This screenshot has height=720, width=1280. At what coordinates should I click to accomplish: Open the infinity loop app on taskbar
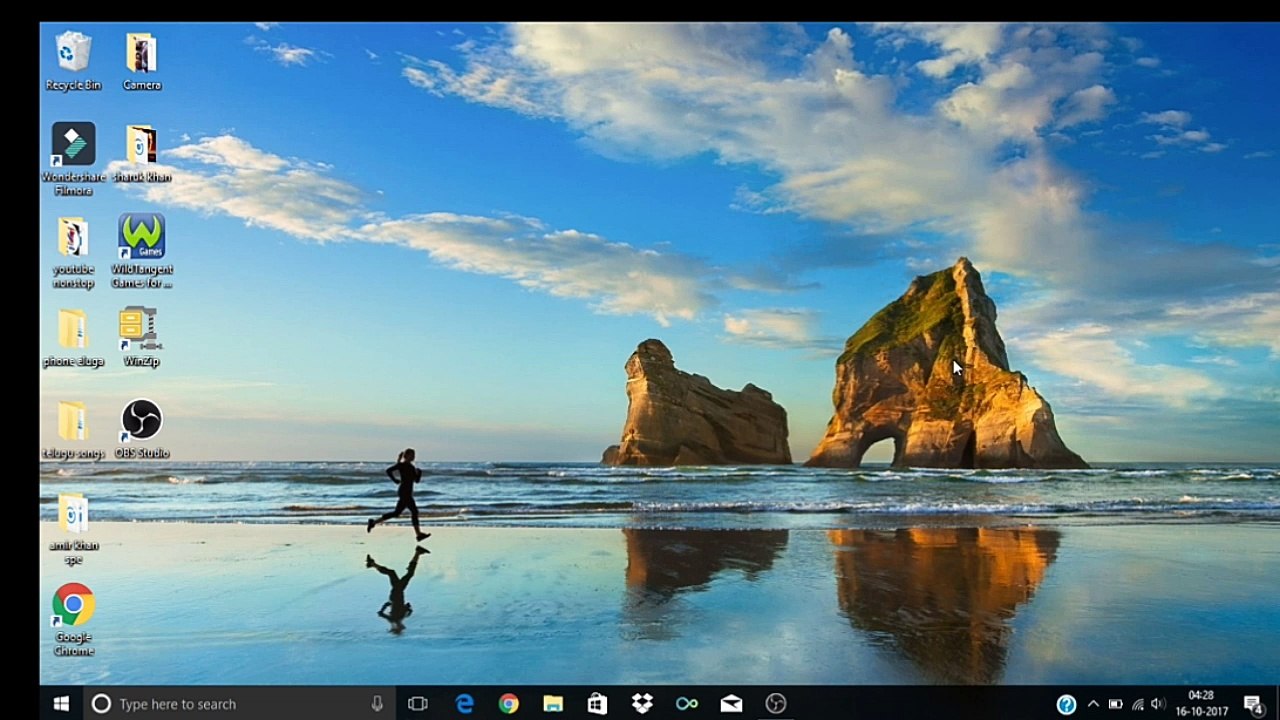click(687, 704)
